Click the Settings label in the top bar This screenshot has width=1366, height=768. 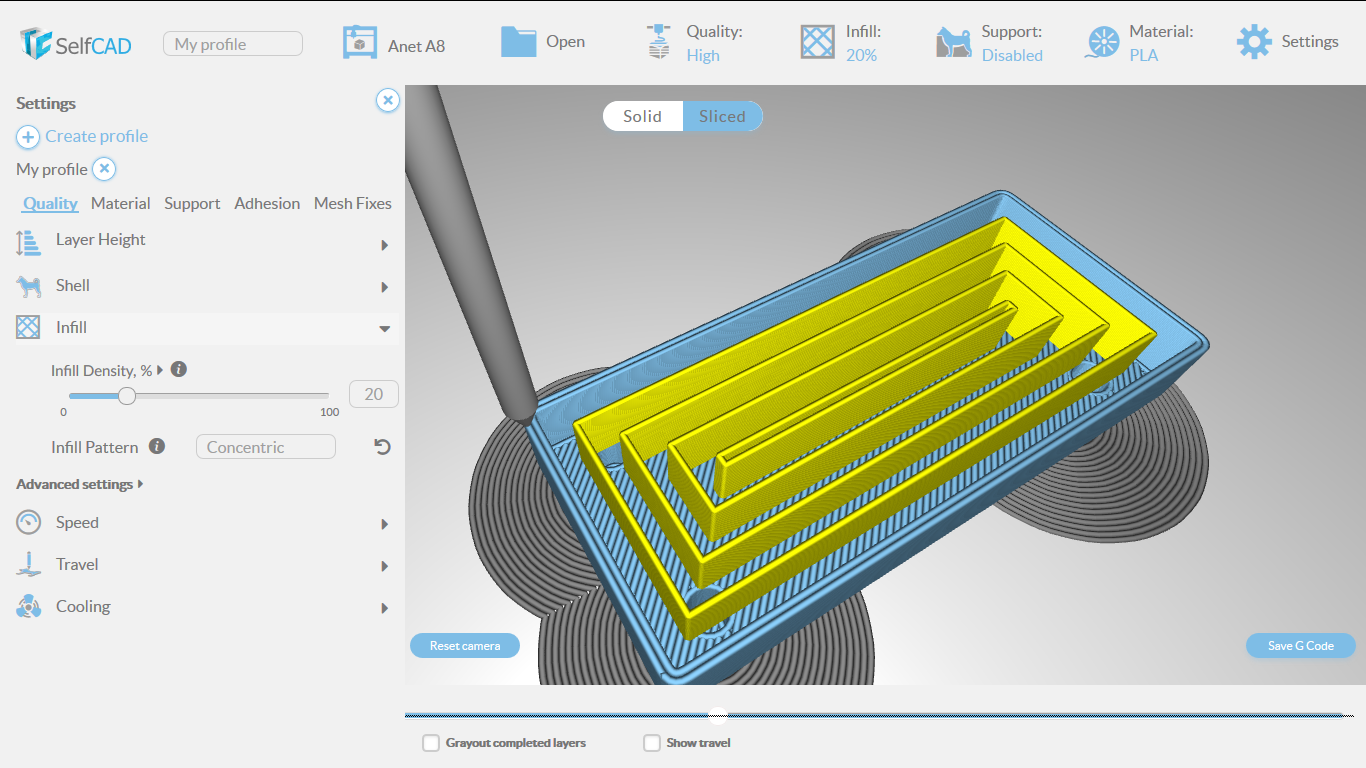point(1310,41)
